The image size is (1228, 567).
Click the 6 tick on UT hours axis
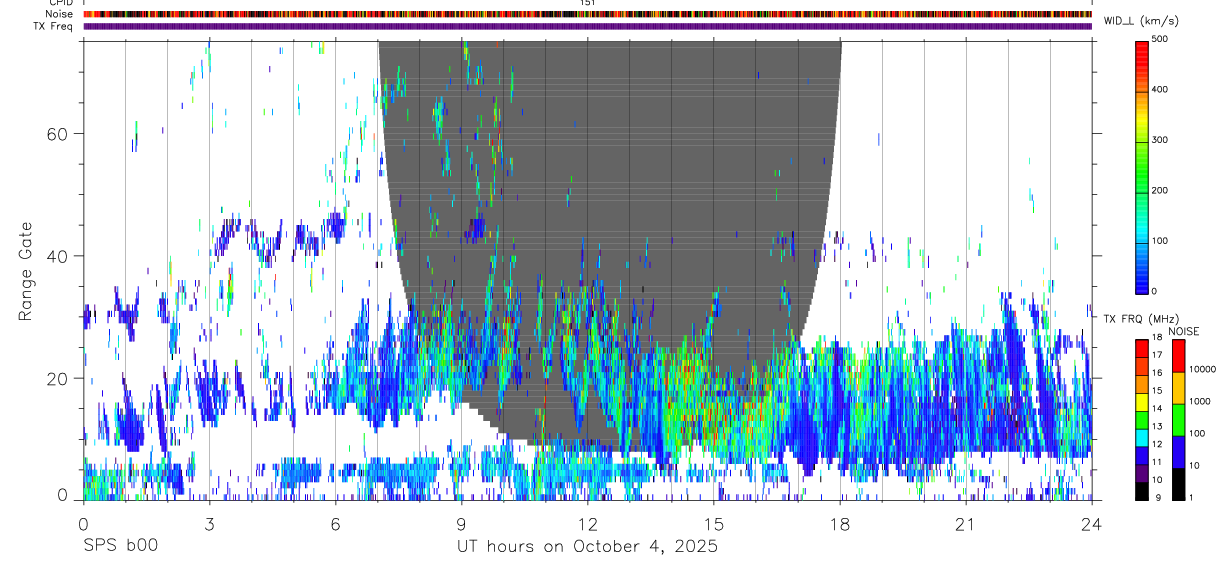[335, 523]
